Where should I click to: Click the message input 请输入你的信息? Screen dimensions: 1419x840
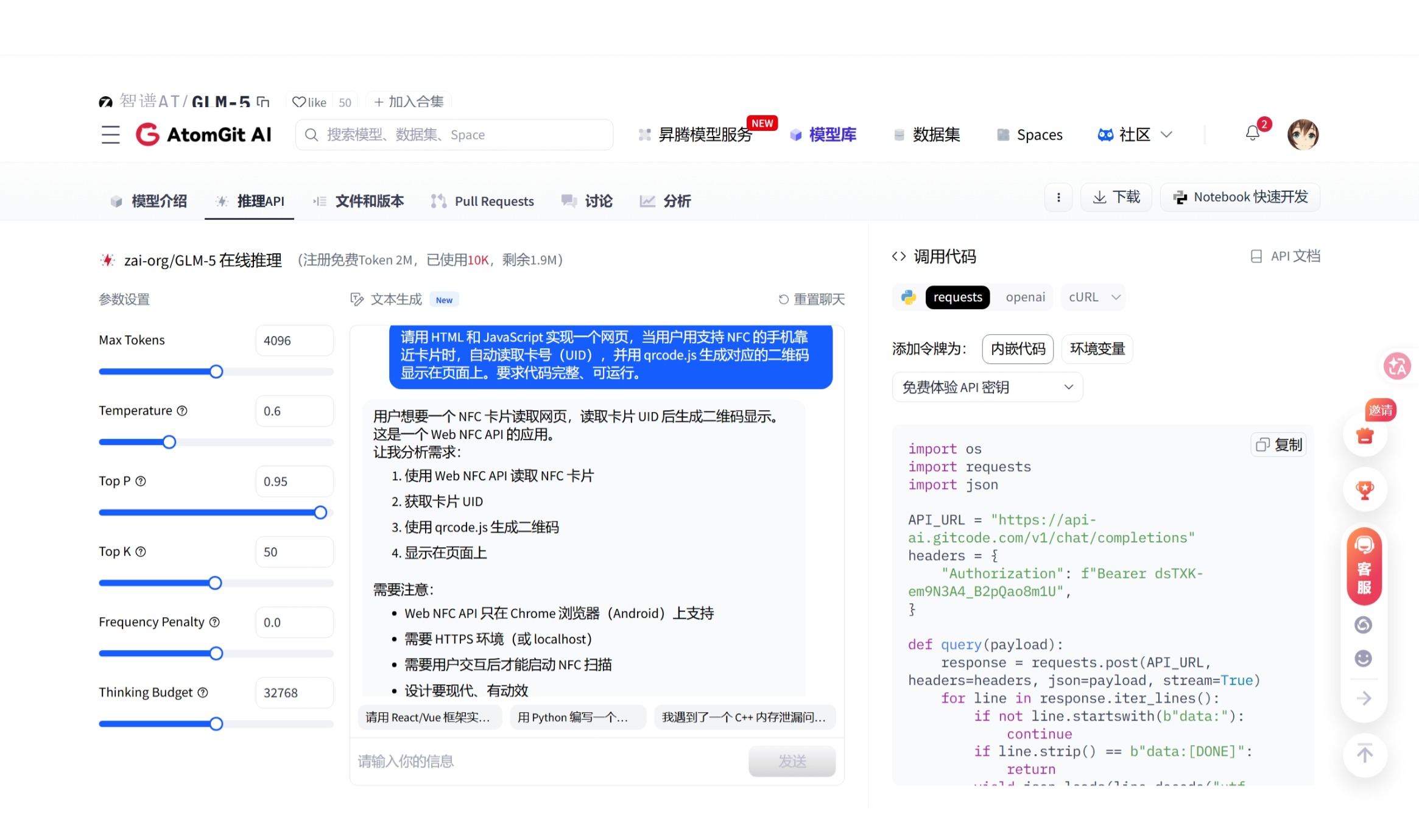click(548, 761)
